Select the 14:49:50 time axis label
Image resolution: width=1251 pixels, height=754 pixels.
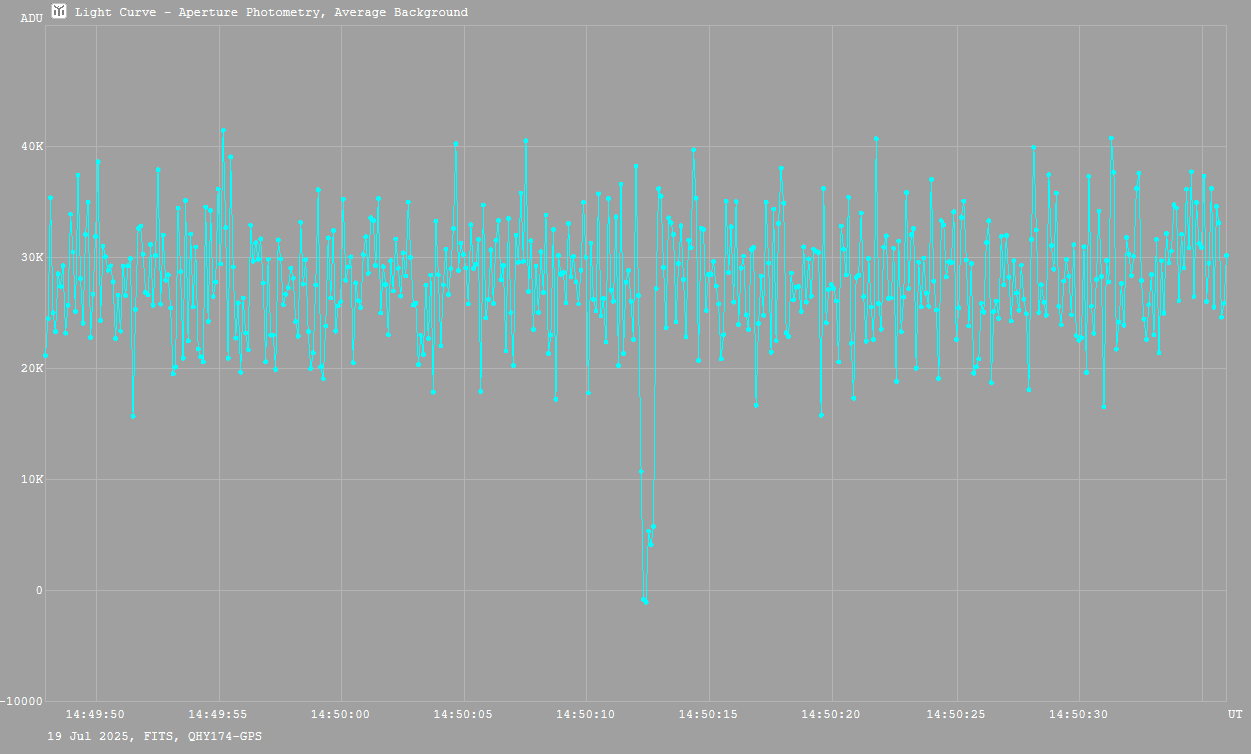click(x=95, y=714)
